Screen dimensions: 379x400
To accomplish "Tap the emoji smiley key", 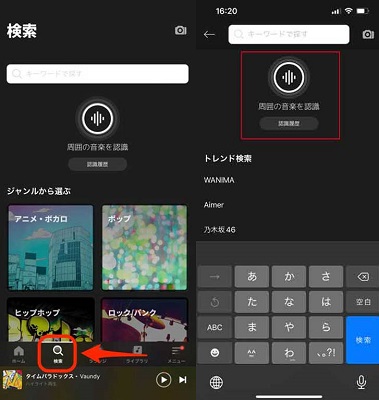I will point(215,353).
